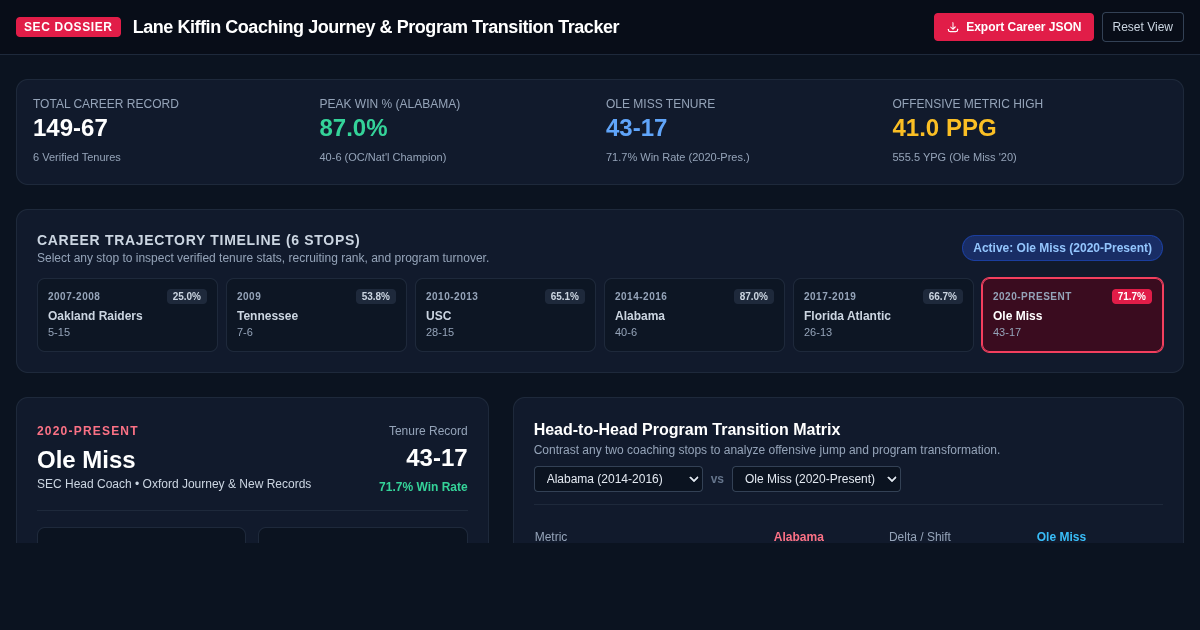Screen dimensions: 1200x630
Task: Reset the view with Reset View
Action: point(1143,27)
